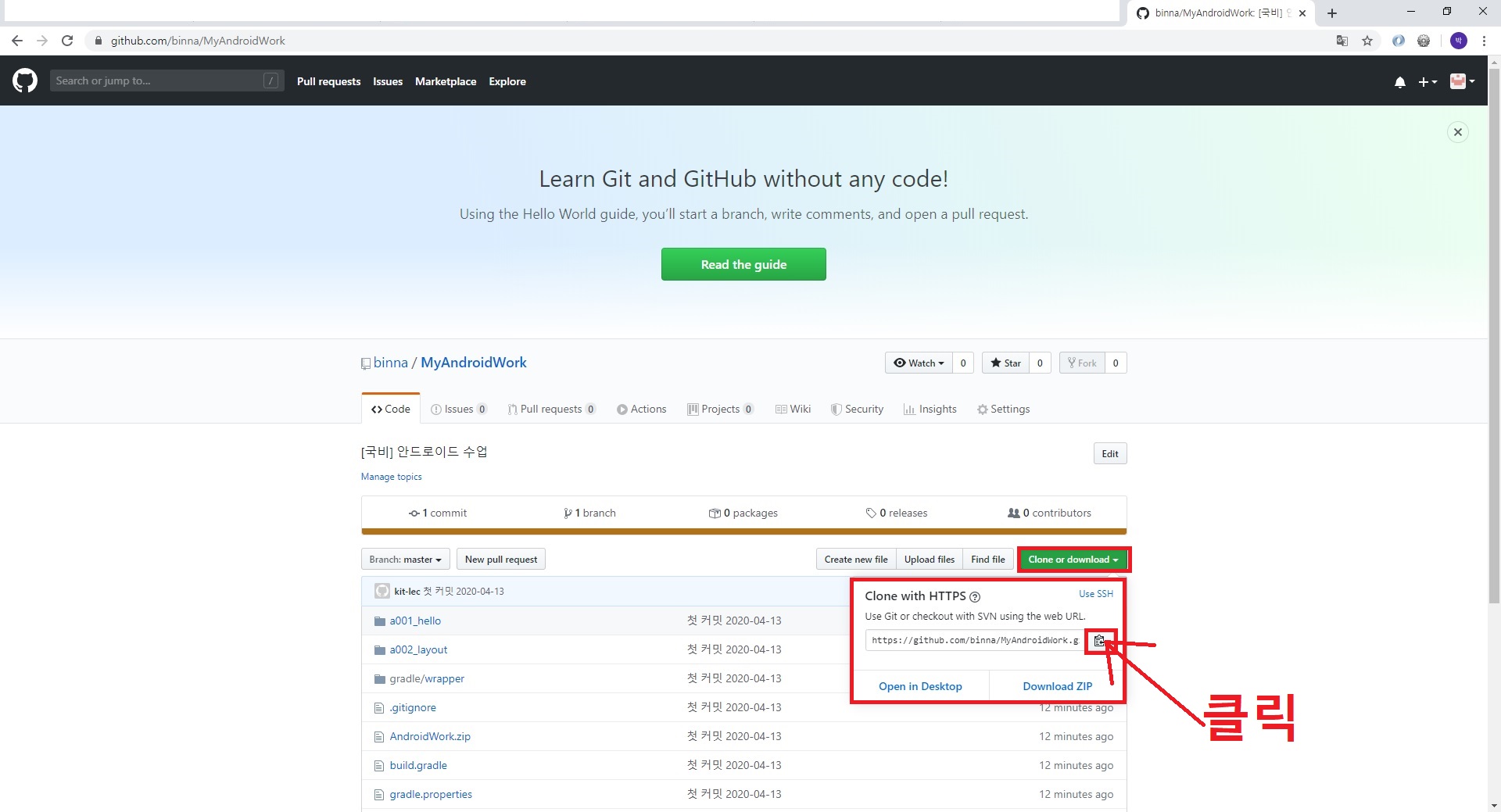Switch to the repository Pull requests tab
Image resolution: width=1501 pixels, height=812 pixels.
552,409
